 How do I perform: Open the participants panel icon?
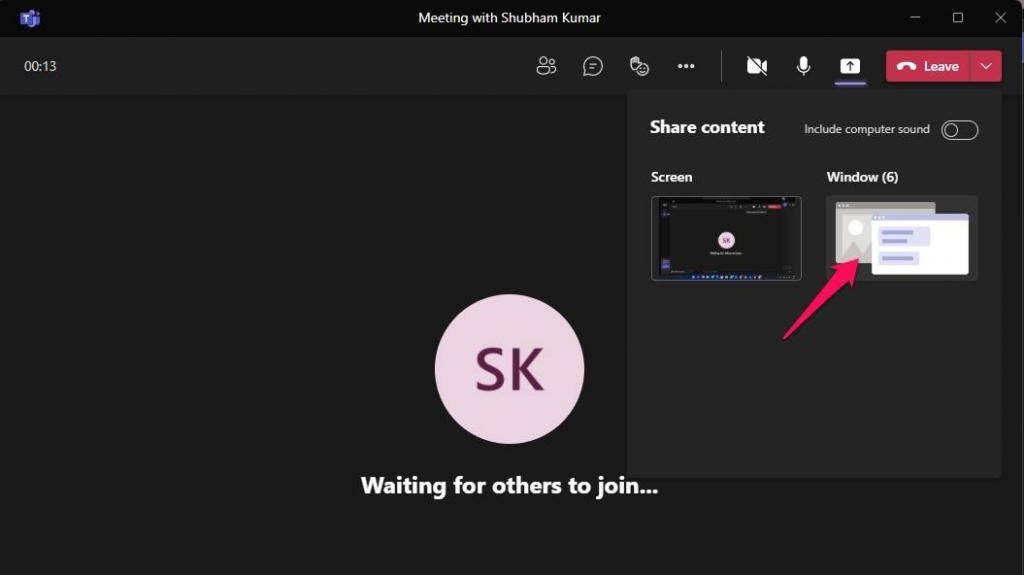546,66
